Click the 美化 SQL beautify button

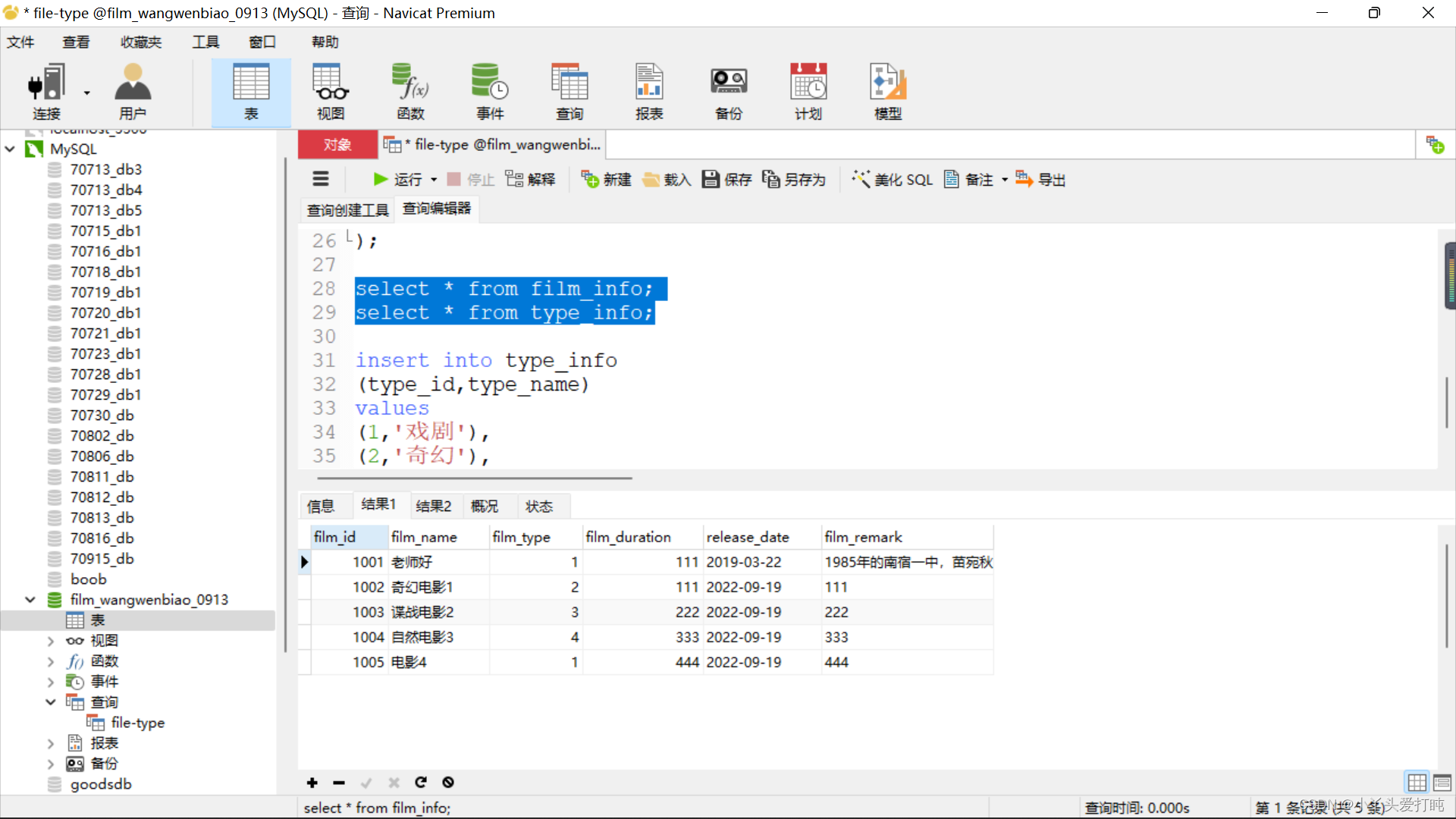pyautogui.click(x=893, y=180)
